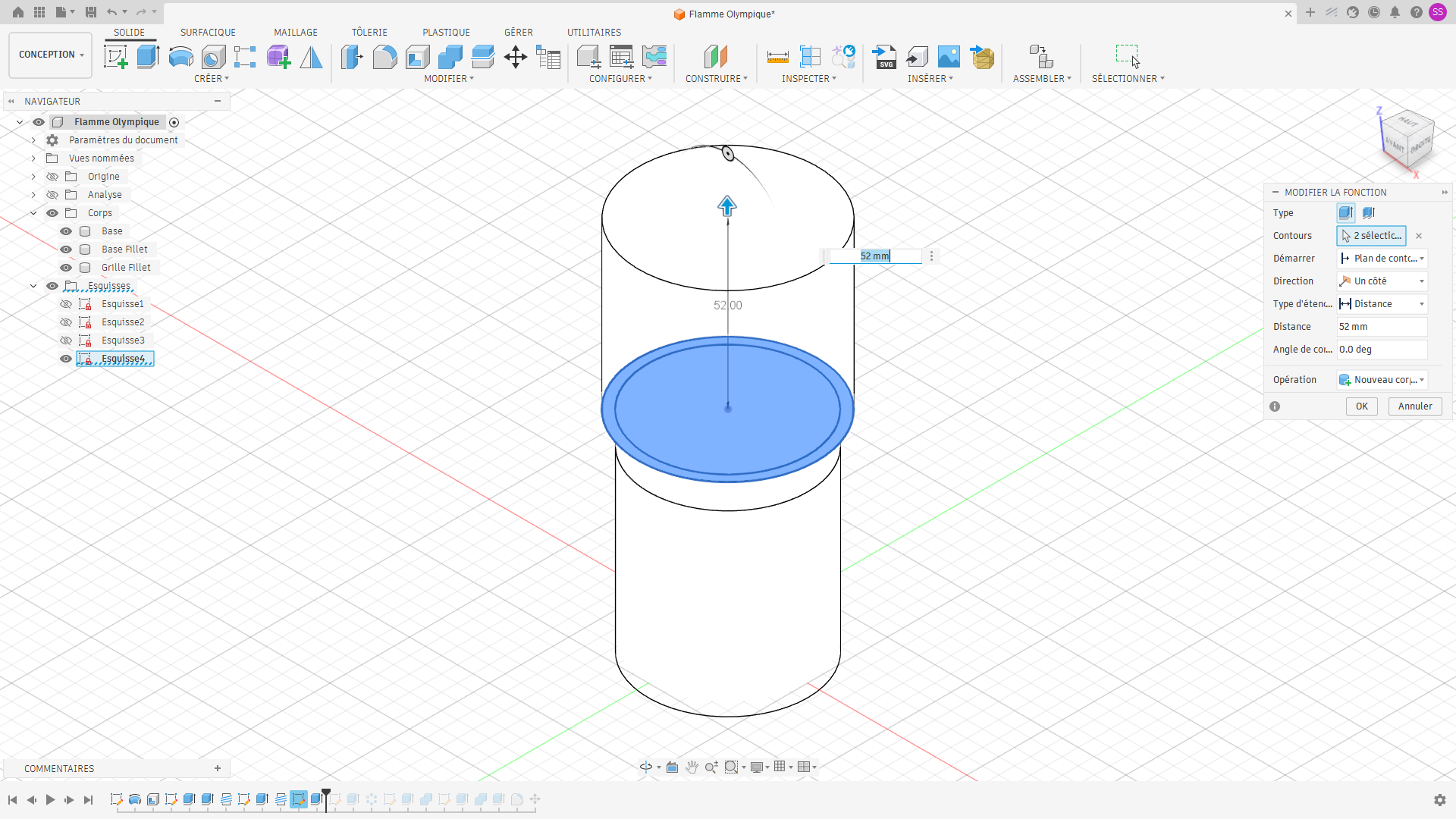
Task: Switch to the UTILITAIRES tab
Action: click(x=594, y=33)
